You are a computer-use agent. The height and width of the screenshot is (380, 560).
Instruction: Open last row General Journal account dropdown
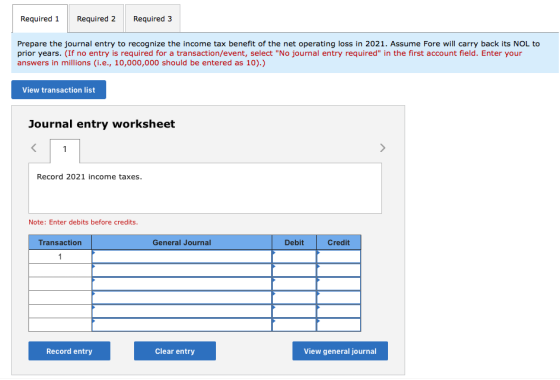tap(182, 325)
